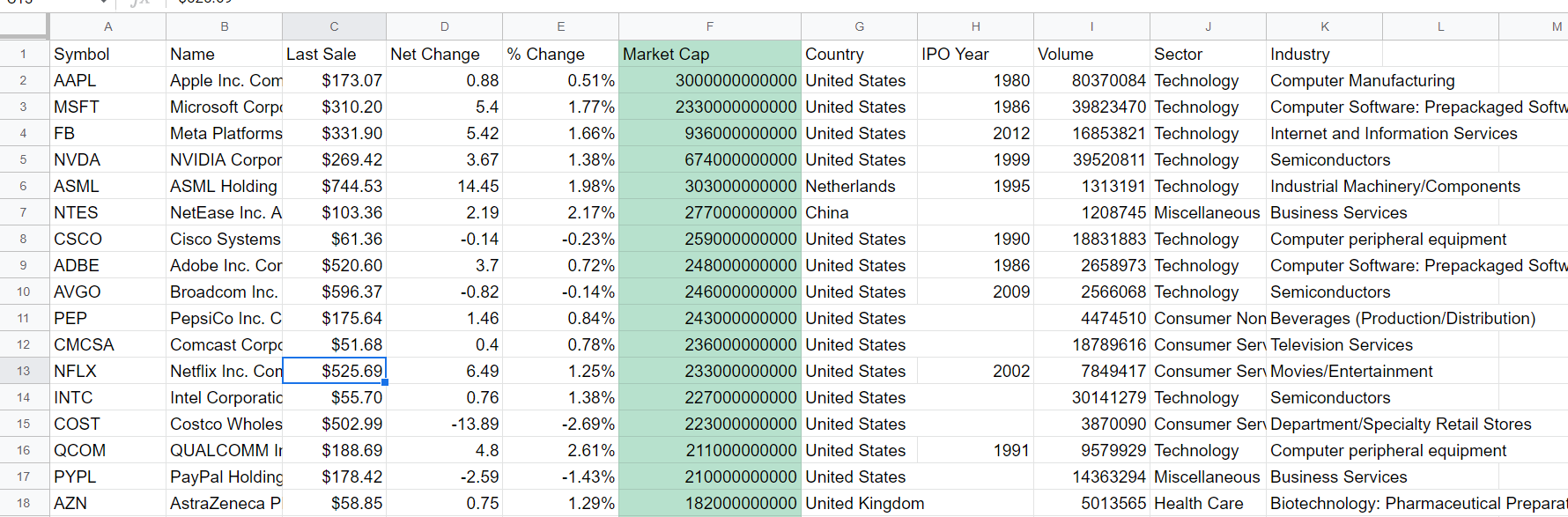Click the Market Cap header cell
The height and width of the screenshot is (517, 1568).
(710, 54)
